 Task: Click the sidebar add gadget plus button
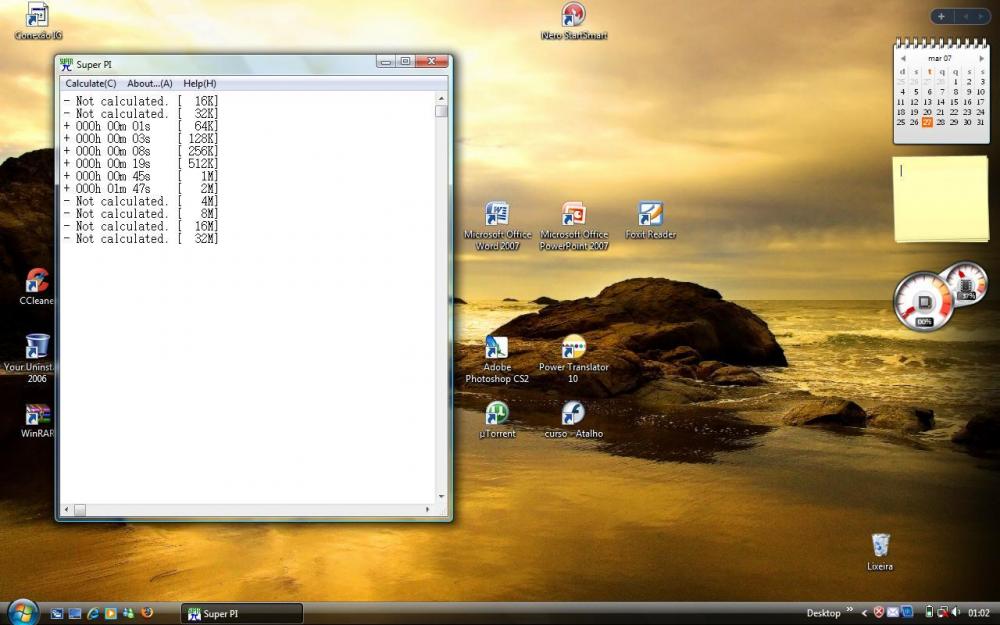[941, 16]
